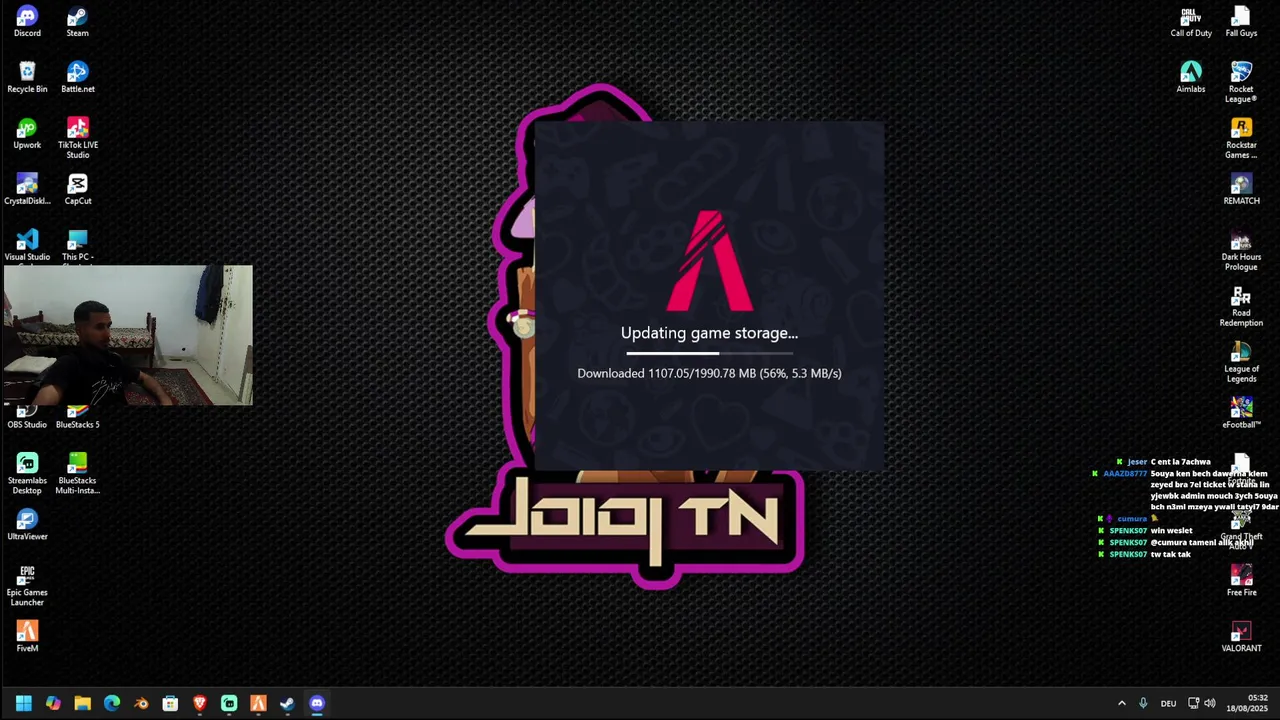Click the 'Updating game storage...' text
The image size is (1280, 720).
709,333
